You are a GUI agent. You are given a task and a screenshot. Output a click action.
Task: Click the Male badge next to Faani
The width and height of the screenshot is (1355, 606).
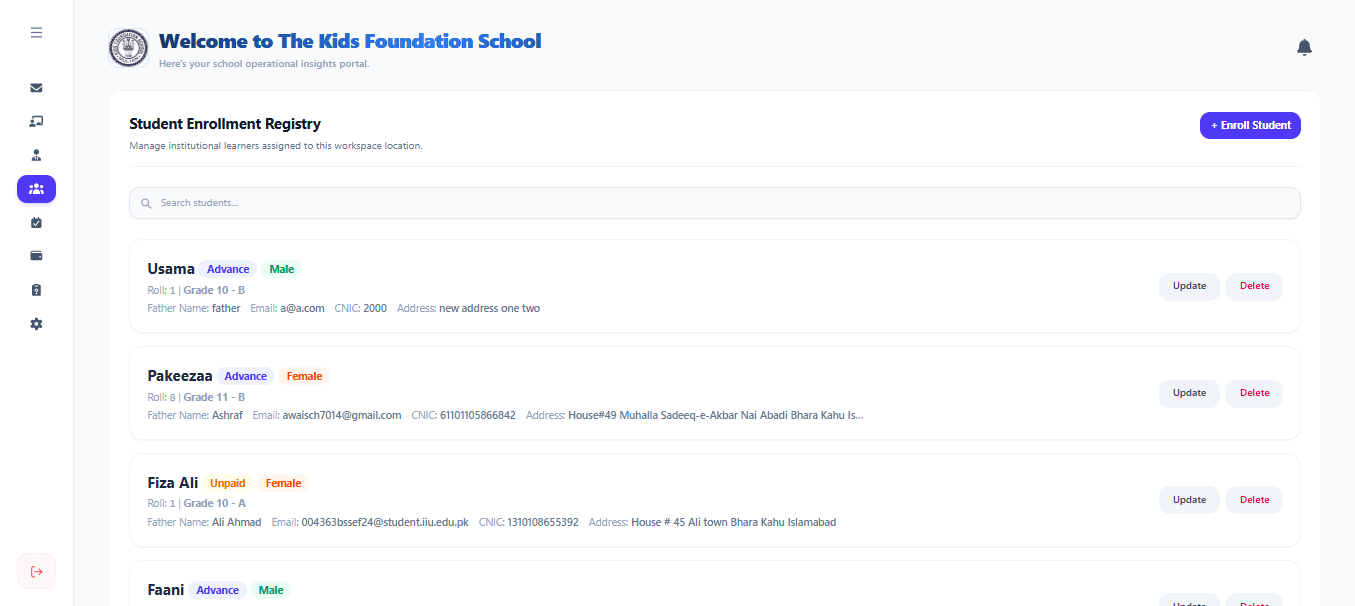(271, 590)
